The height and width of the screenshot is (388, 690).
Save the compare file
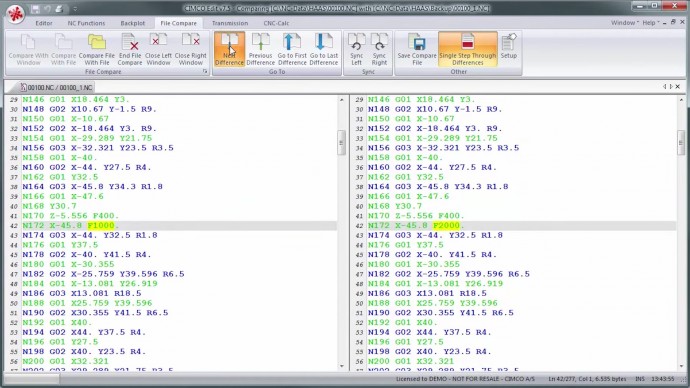[x=417, y=49]
